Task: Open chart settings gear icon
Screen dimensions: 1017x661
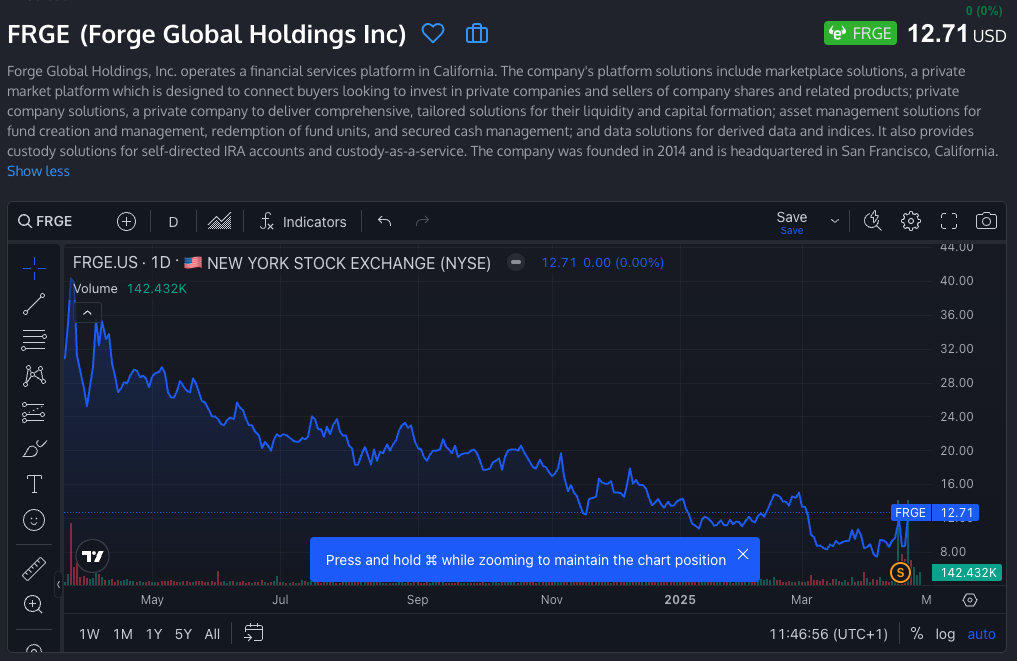Action: click(x=910, y=221)
